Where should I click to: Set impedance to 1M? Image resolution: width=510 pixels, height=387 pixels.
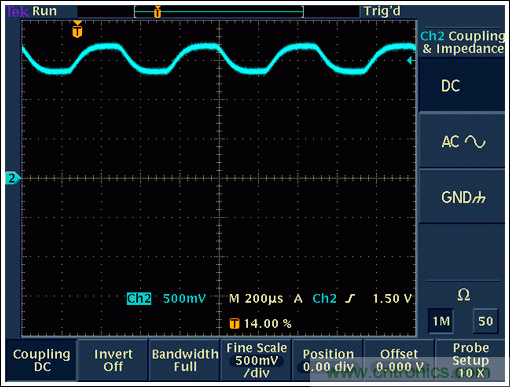pos(441,321)
